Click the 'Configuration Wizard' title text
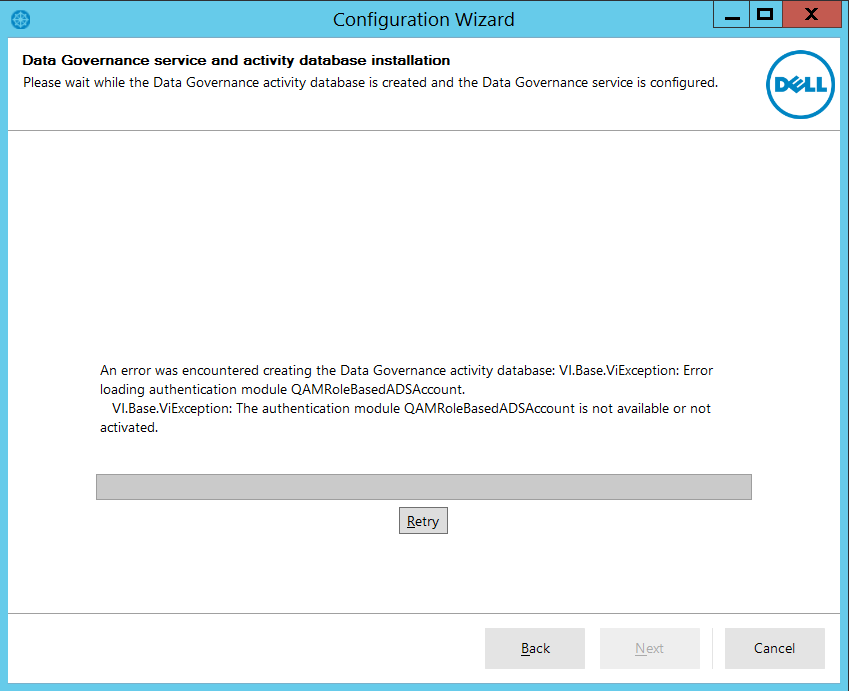This screenshot has height=691, width=851. tap(423, 20)
